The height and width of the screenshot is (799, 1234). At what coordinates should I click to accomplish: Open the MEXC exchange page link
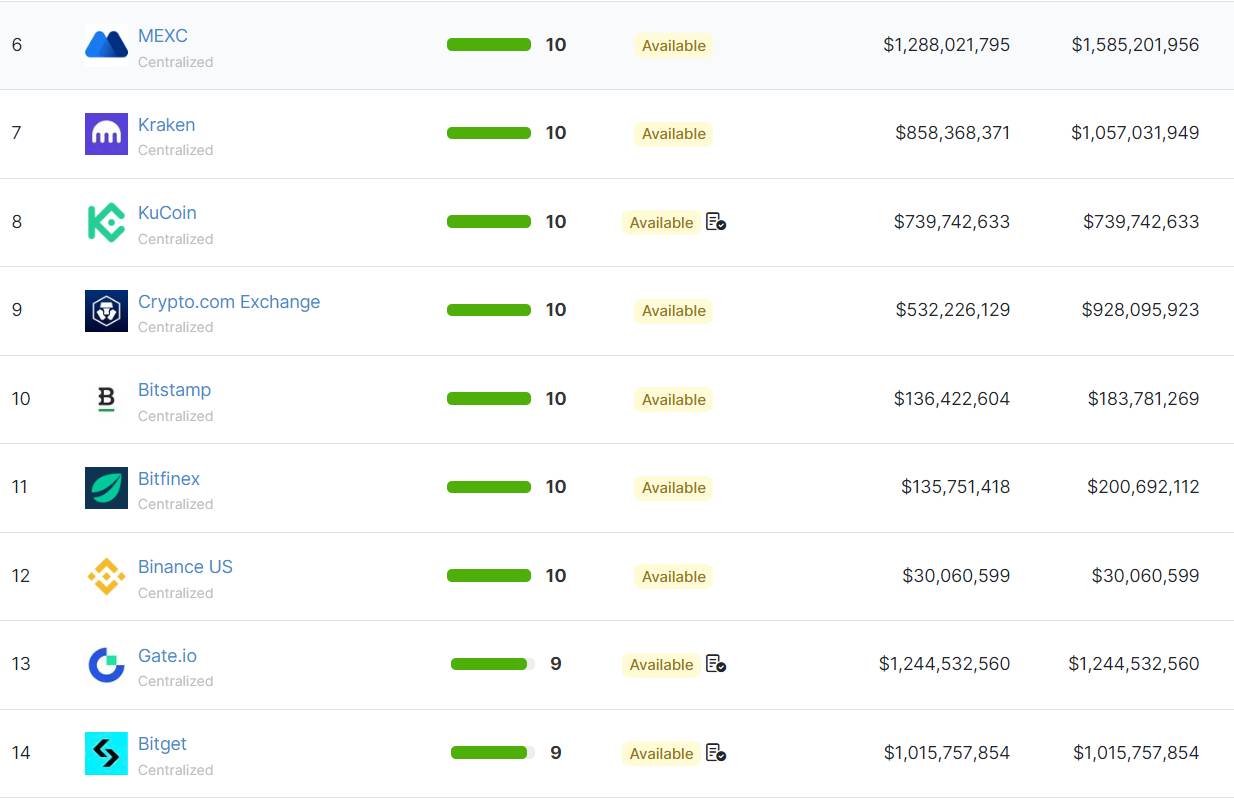tap(163, 36)
